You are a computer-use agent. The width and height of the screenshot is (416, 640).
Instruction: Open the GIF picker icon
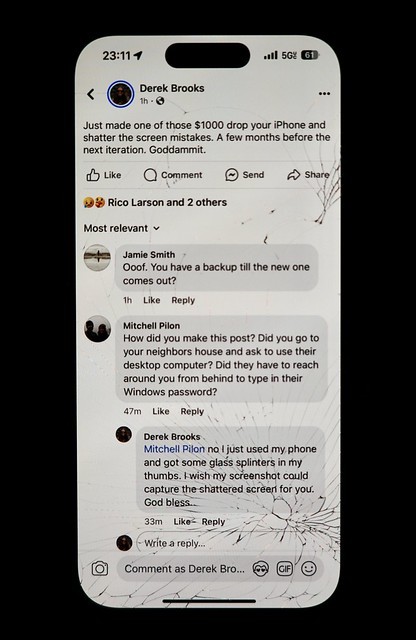coord(285,569)
